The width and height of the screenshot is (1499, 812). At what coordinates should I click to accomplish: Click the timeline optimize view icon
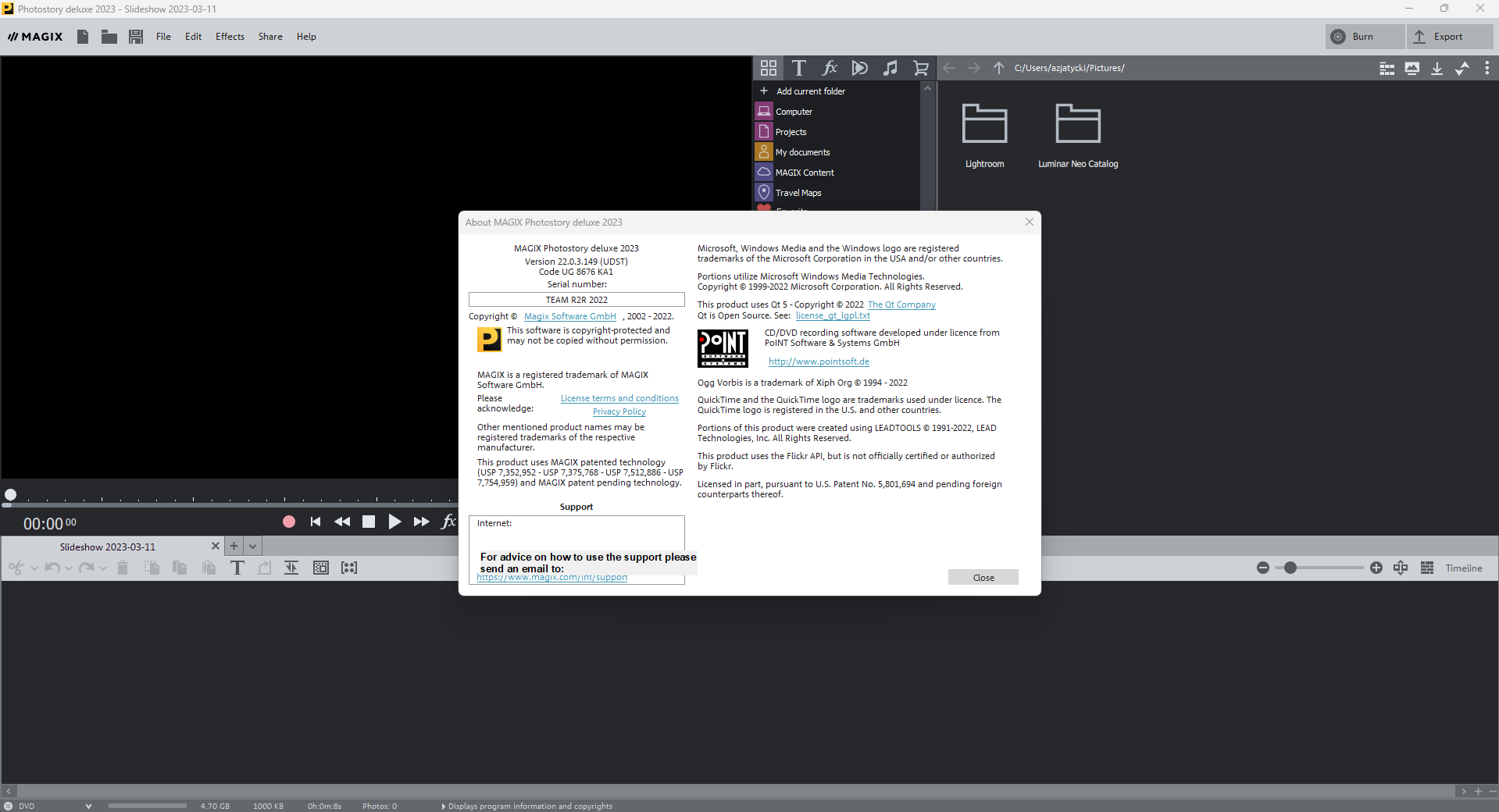[x=1401, y=568]
